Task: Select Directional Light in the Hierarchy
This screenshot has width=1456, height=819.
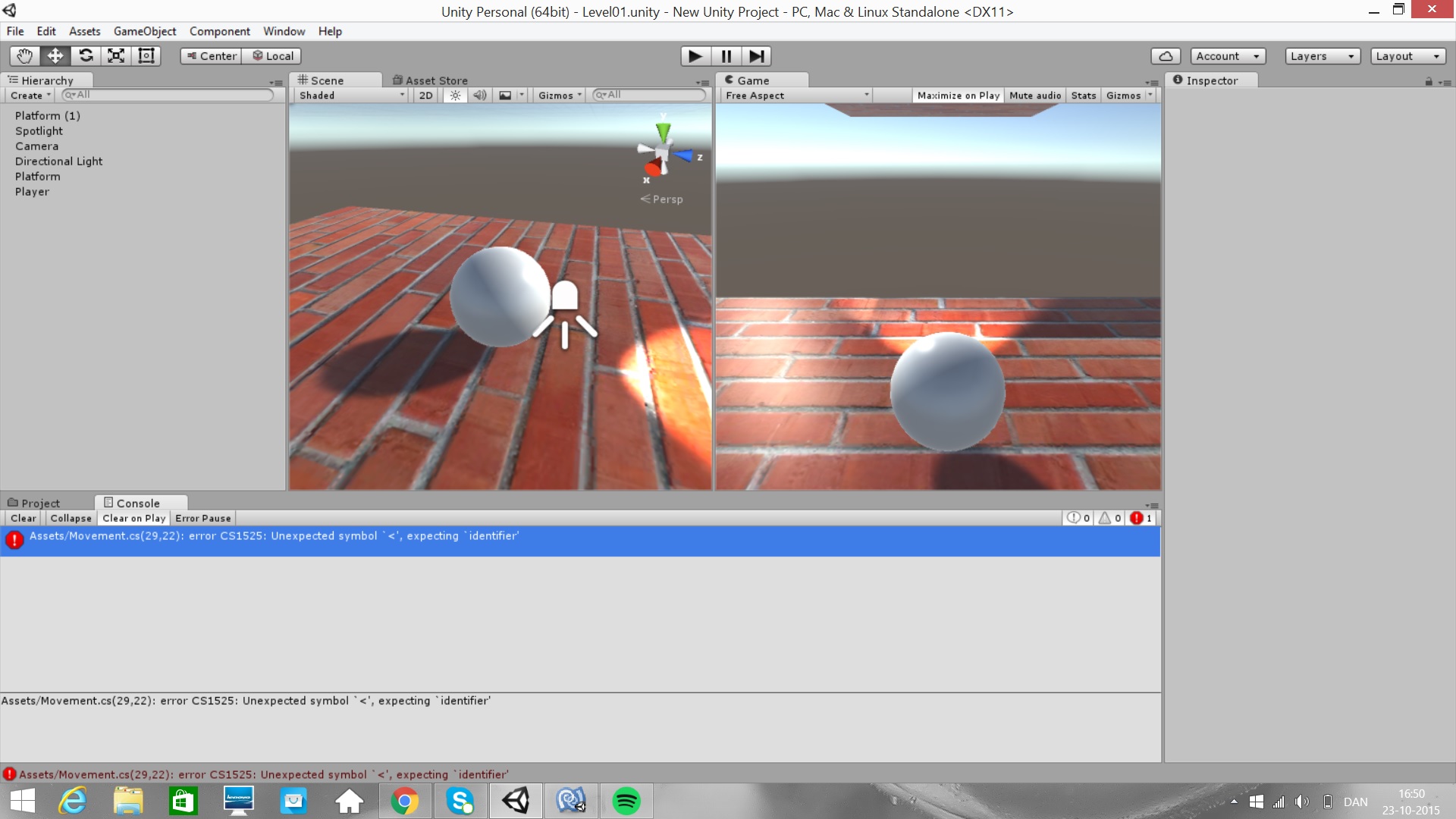Action: click(x=58, y=162)
